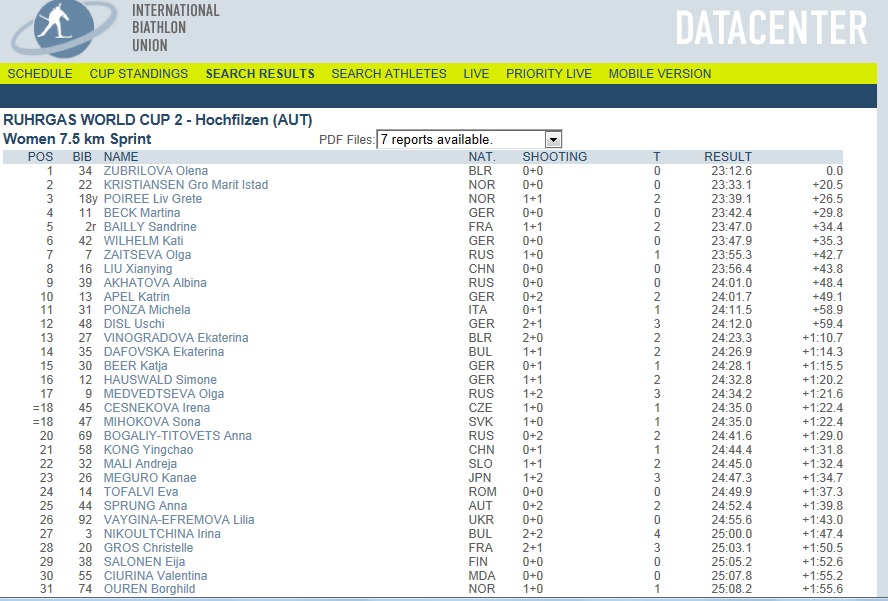Open athlete BECK Martina
The image size is (888, 601).
coord(142,213)
